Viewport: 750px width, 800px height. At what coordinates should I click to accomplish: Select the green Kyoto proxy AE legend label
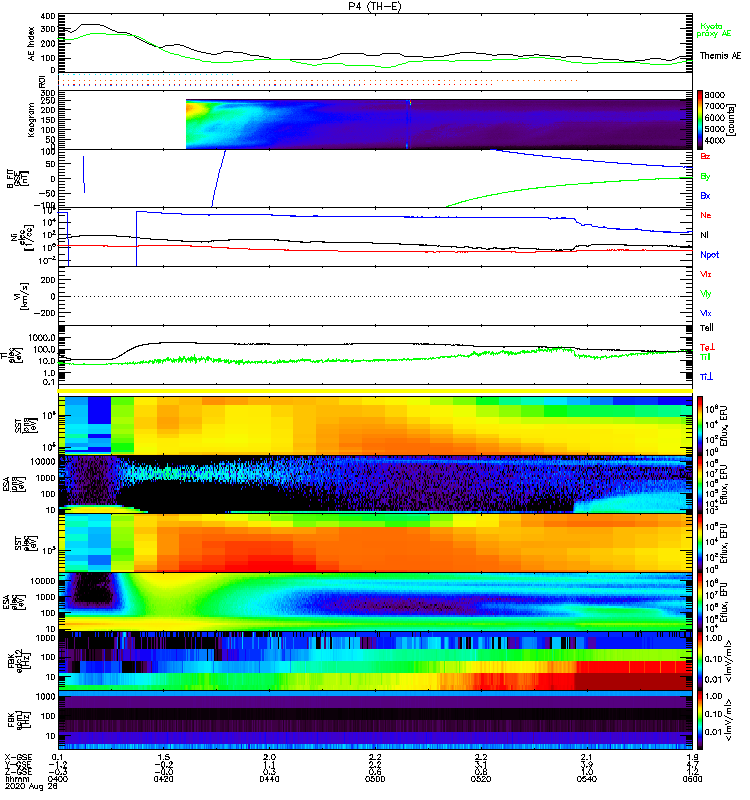click(x=714, y=30)
